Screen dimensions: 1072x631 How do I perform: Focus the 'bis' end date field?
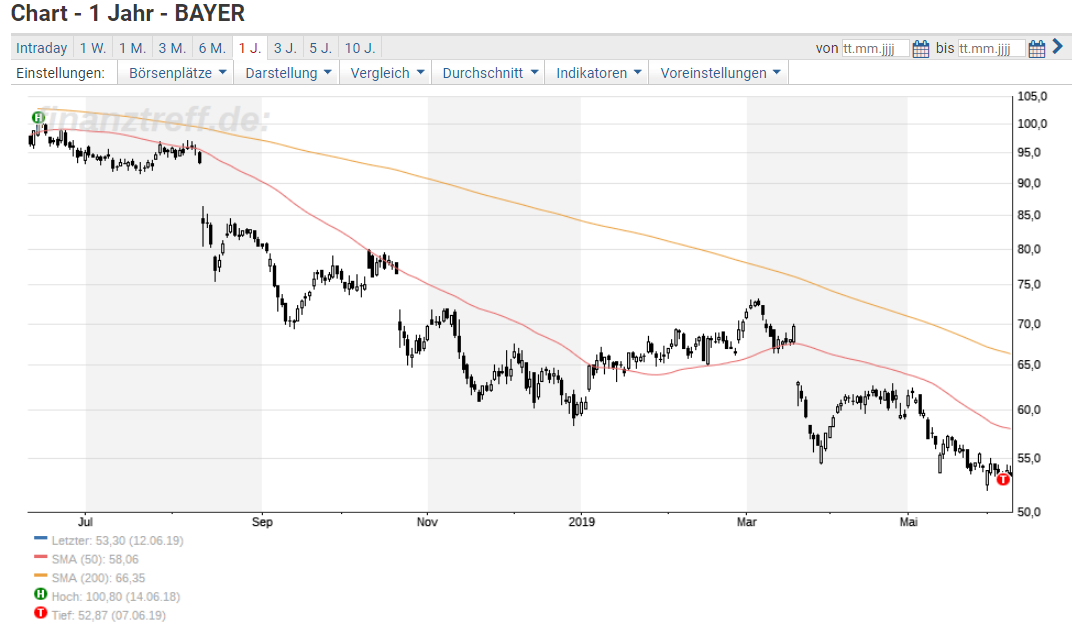(x=991, y=49)
